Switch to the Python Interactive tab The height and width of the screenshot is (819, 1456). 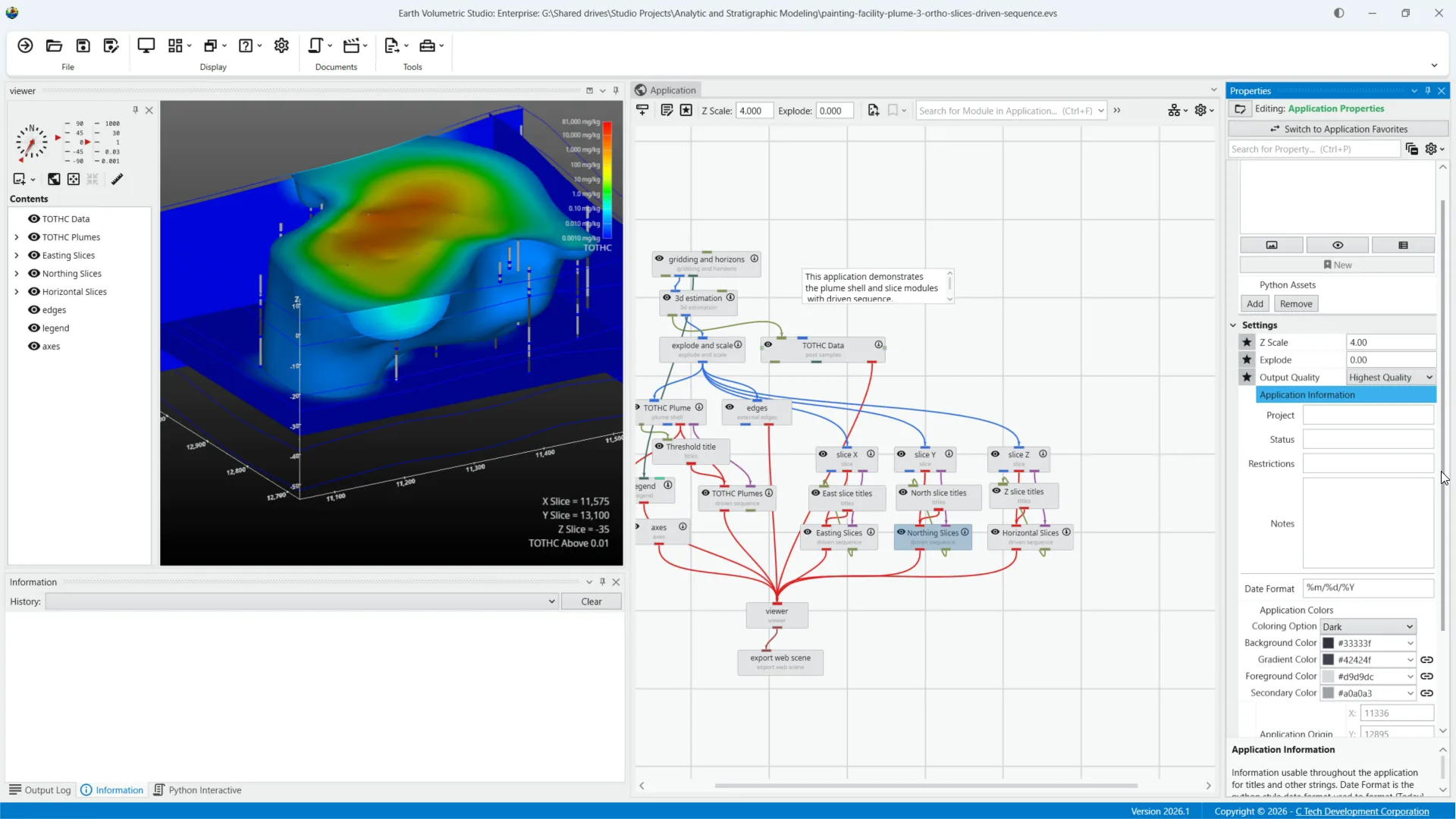point(197,789)
